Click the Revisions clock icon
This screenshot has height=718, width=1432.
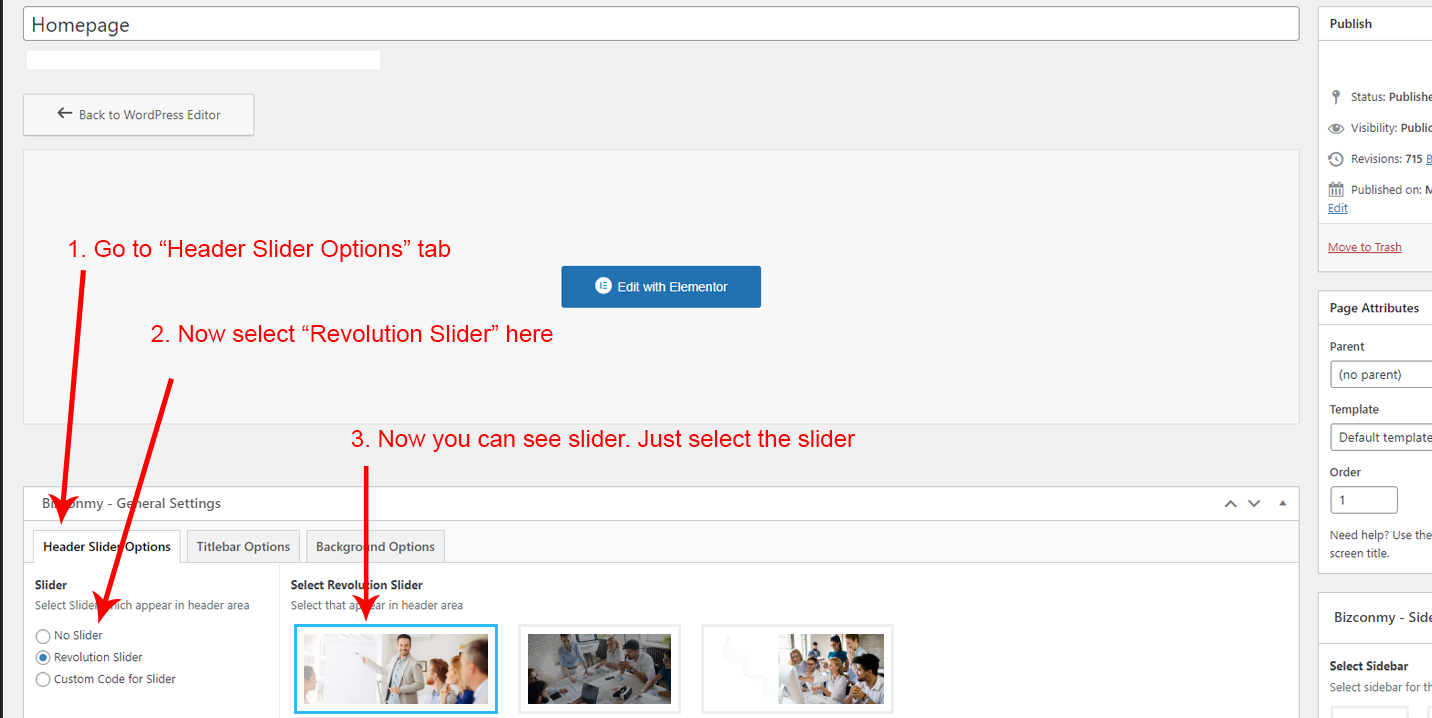pyautogui.click(x=1336, y=159)
